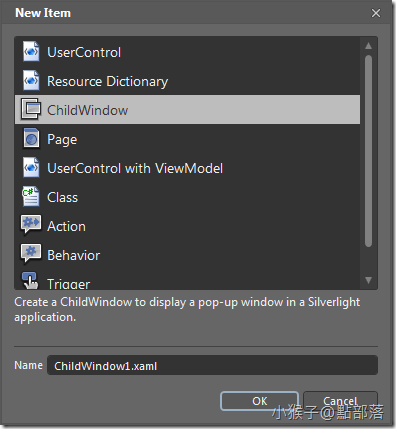Pick the UserControl with ViewModel label
Image resolution: width=396 pixels, height=429 pixels.
point(135,168)
